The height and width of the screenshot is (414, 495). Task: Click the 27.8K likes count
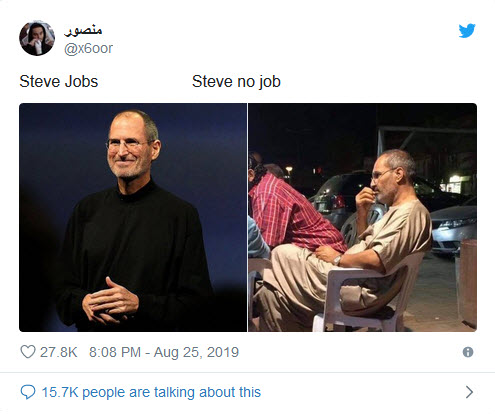click(x=59, y=352)
